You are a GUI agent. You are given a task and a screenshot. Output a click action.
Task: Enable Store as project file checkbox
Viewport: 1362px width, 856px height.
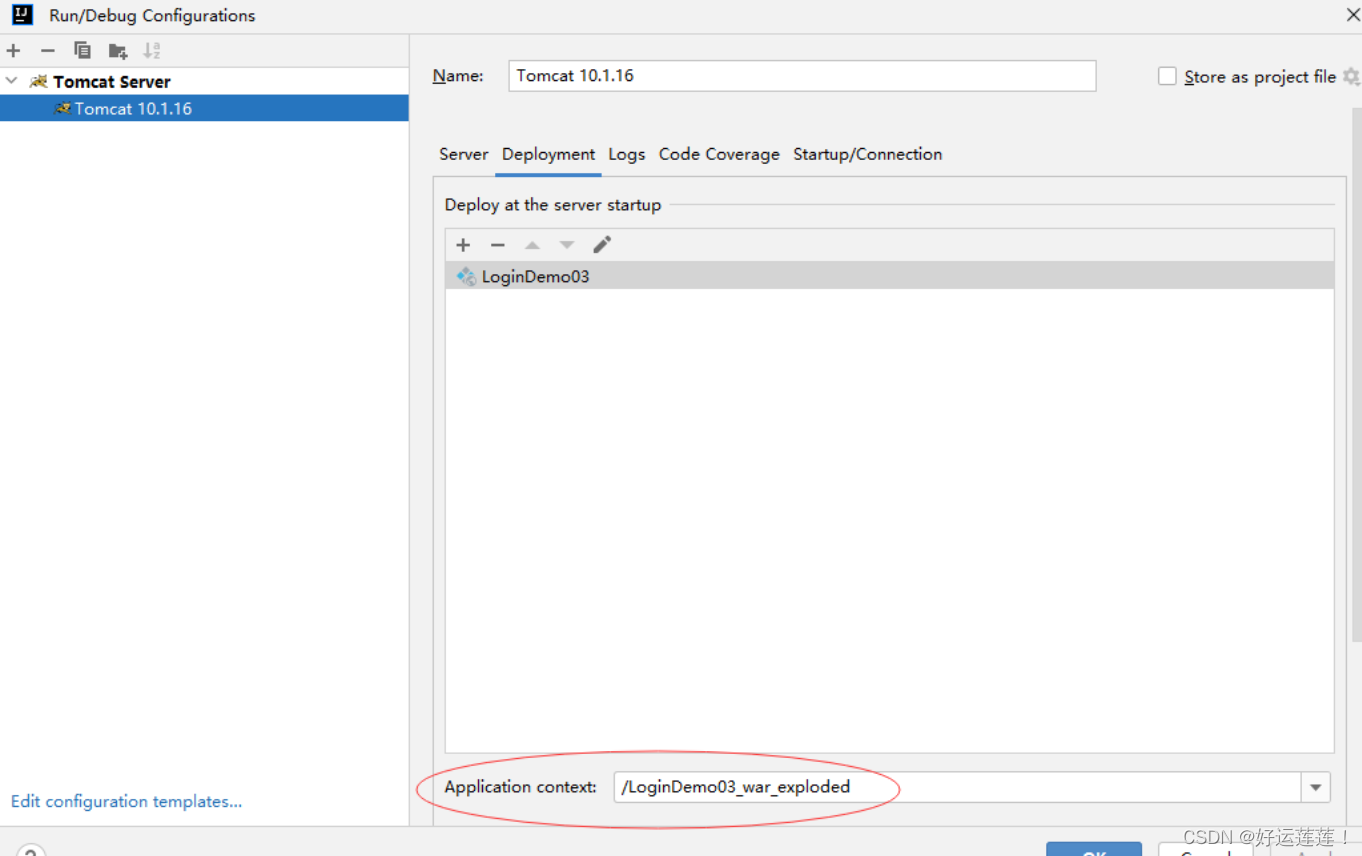[x=1167, y=76]
